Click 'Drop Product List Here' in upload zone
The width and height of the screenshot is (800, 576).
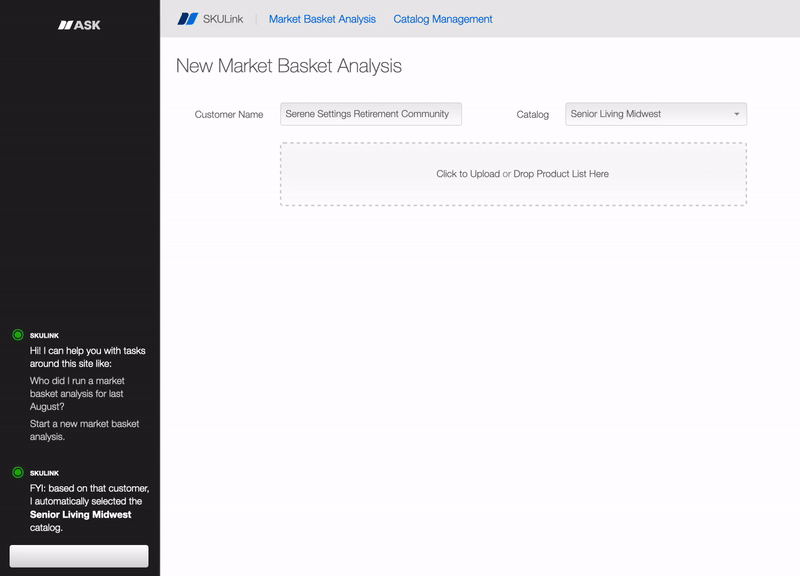(x=561, y=174)
